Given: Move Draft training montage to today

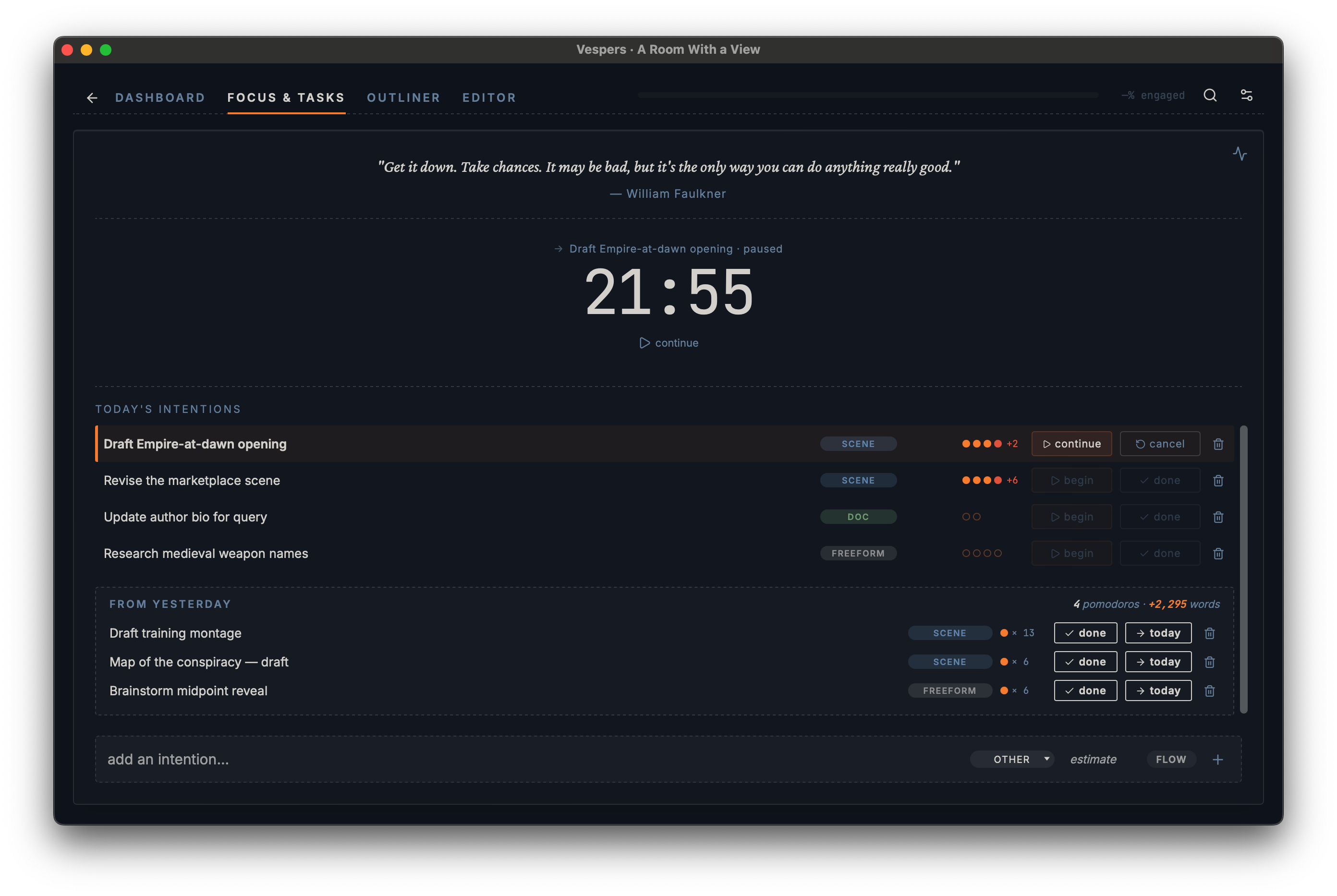Looking at the screenshot, I should click(x=1157, y=633).
